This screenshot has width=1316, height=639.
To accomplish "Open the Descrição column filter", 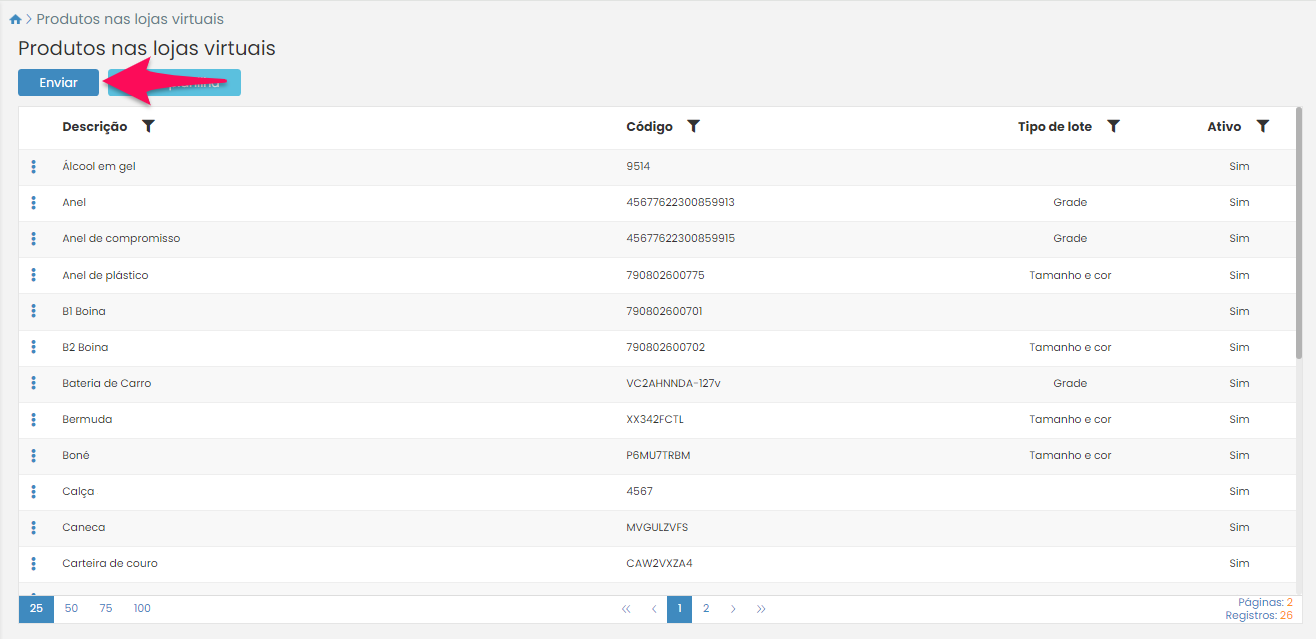I will tap(149, 127).
